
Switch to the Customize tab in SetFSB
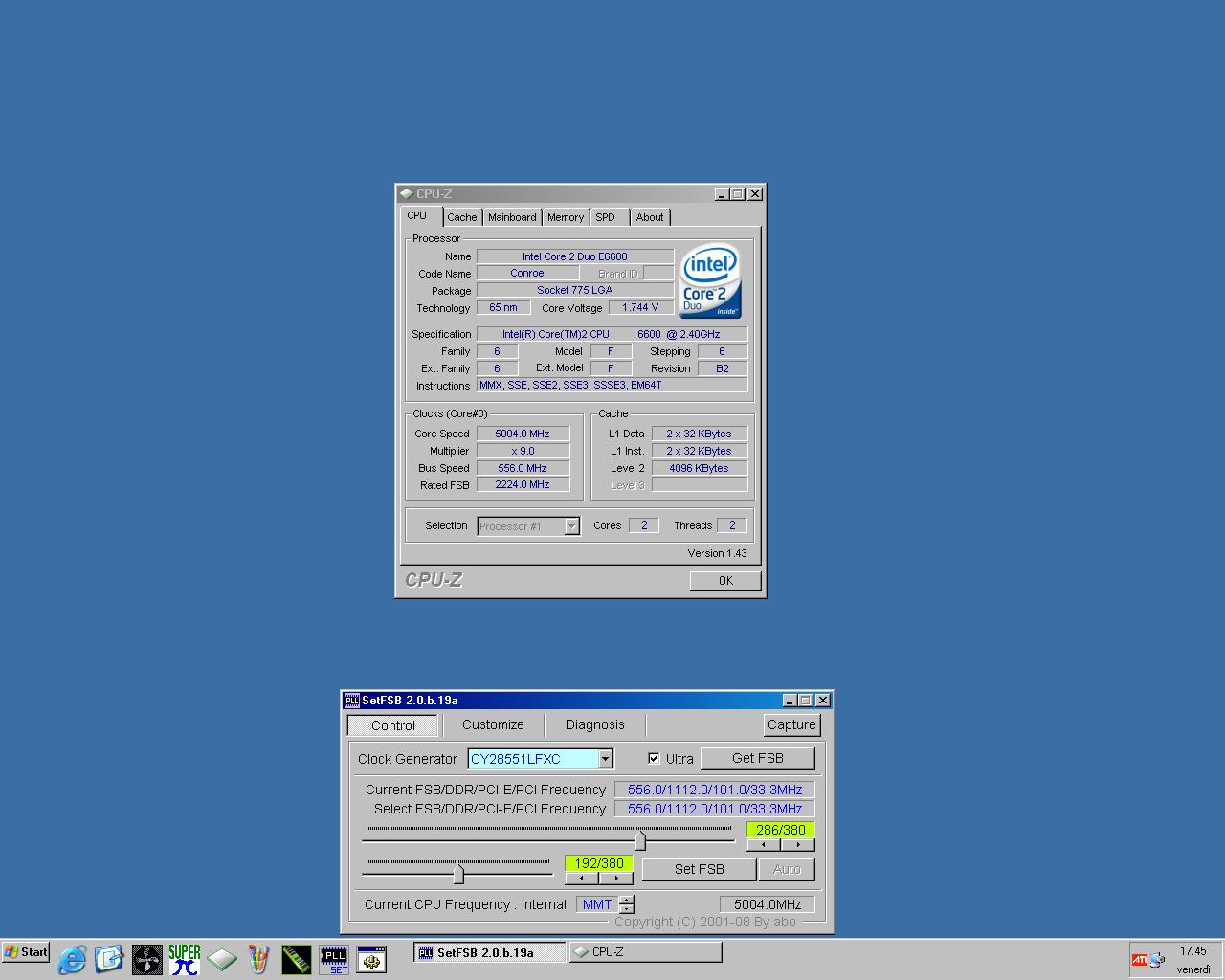pyautogui.click(x=493, y=725)
